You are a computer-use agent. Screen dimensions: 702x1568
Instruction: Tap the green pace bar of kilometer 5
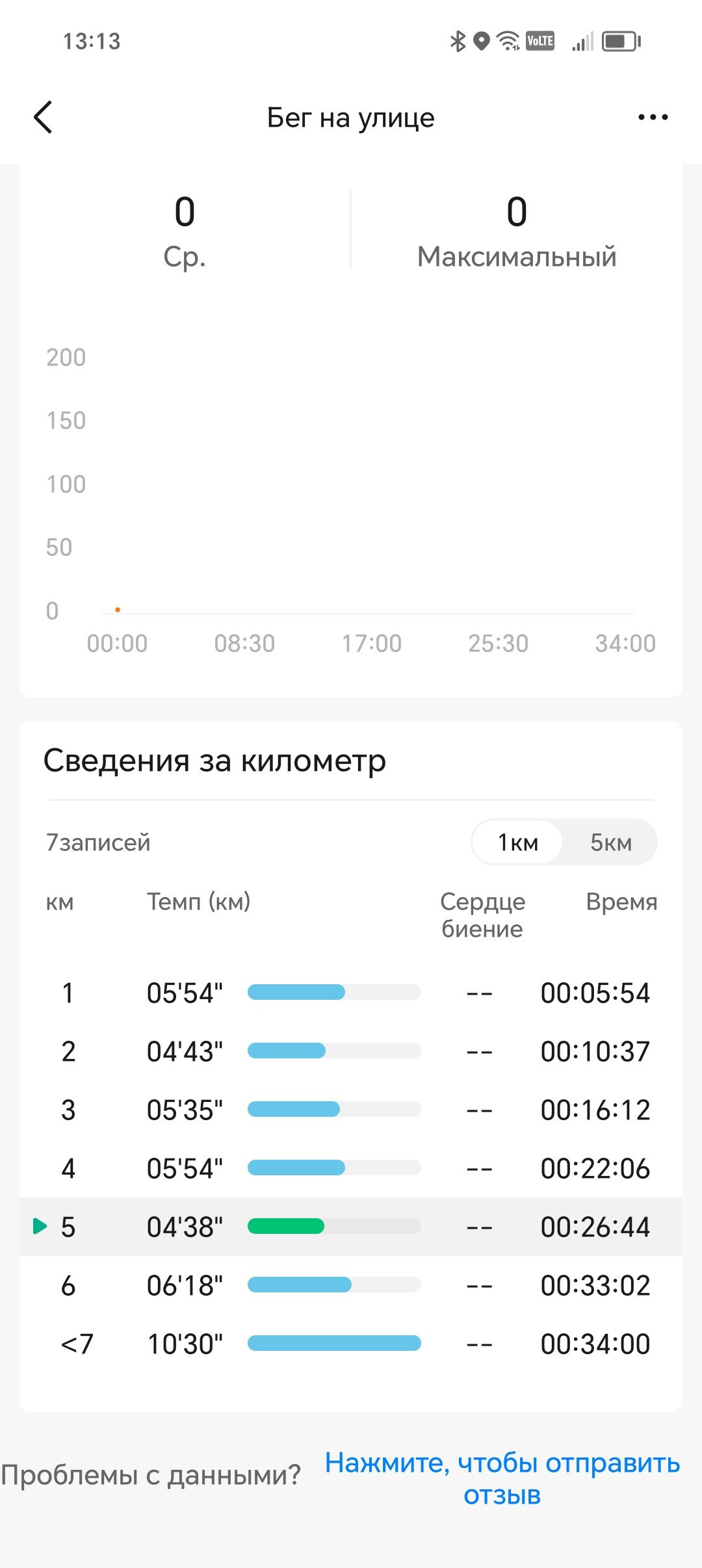pyautogui.click(x=285, y=1227)
